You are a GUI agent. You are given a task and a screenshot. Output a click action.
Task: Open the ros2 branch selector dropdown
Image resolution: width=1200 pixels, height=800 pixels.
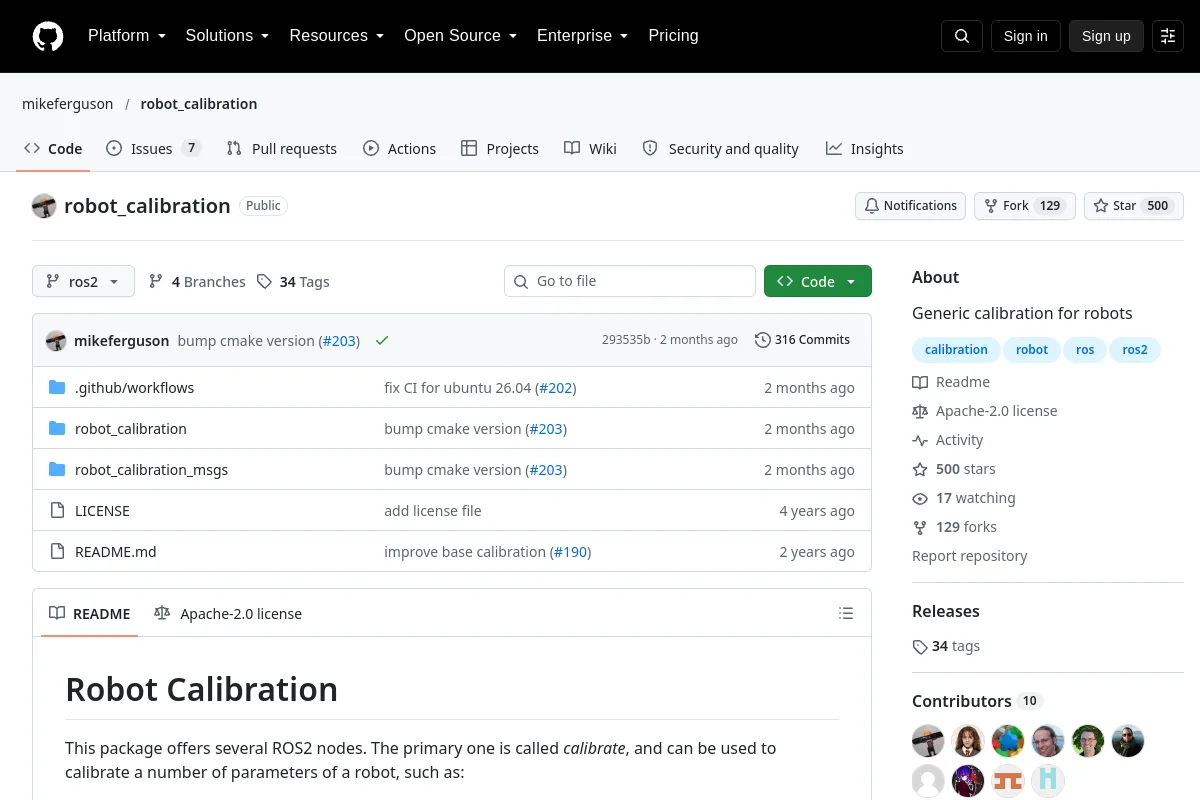point(83,282)
